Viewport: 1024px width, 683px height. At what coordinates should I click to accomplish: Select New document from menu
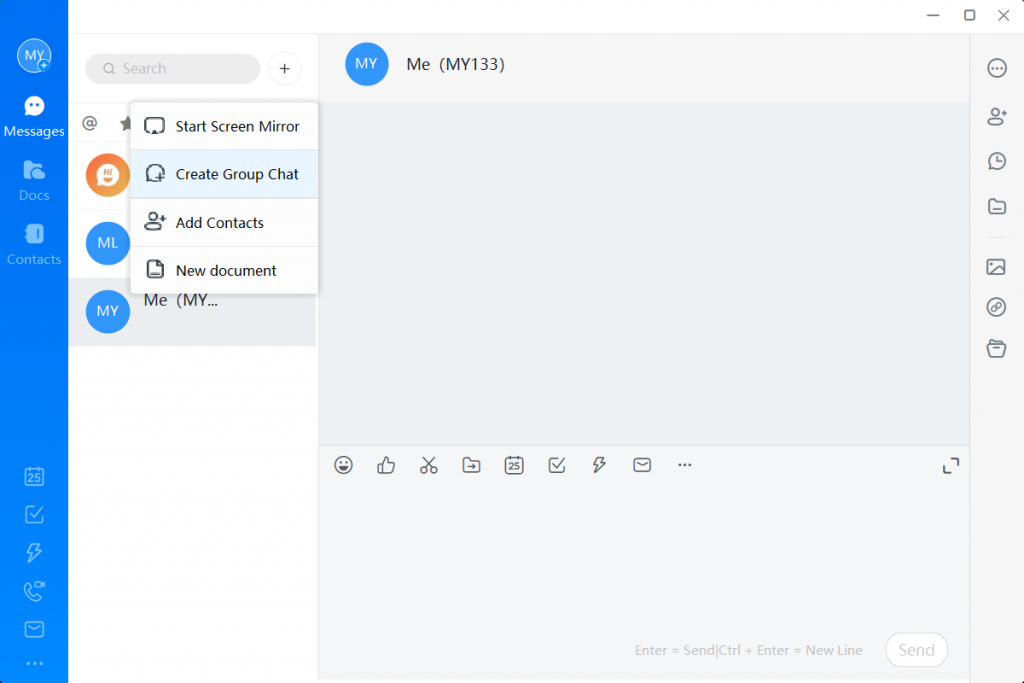(224, 270)
